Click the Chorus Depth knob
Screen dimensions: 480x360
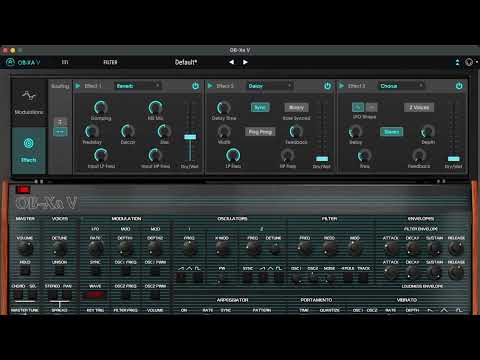pyautogui.click(x=428, y=131)
